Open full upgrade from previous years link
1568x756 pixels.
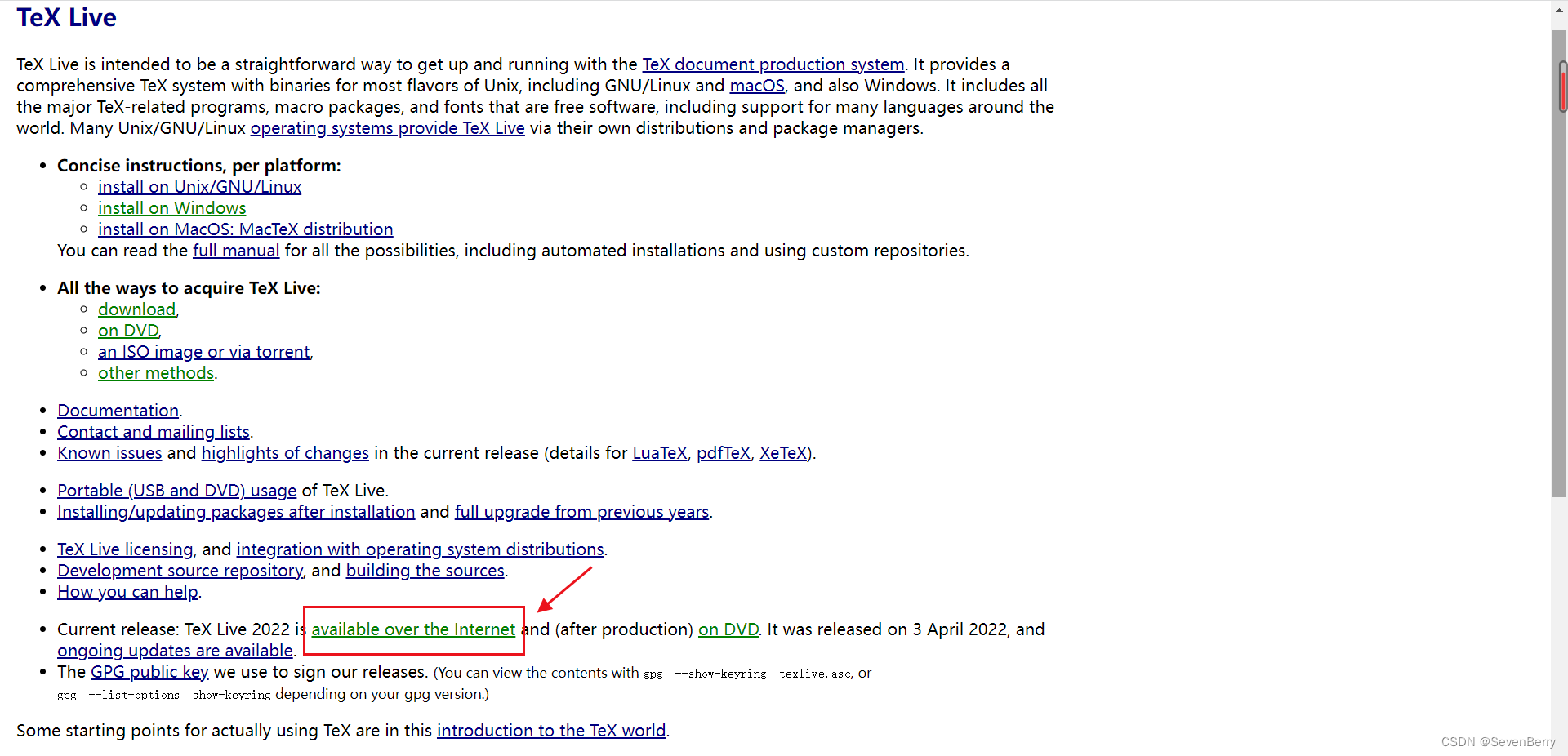pyautogui.click(x=581, y=512)
